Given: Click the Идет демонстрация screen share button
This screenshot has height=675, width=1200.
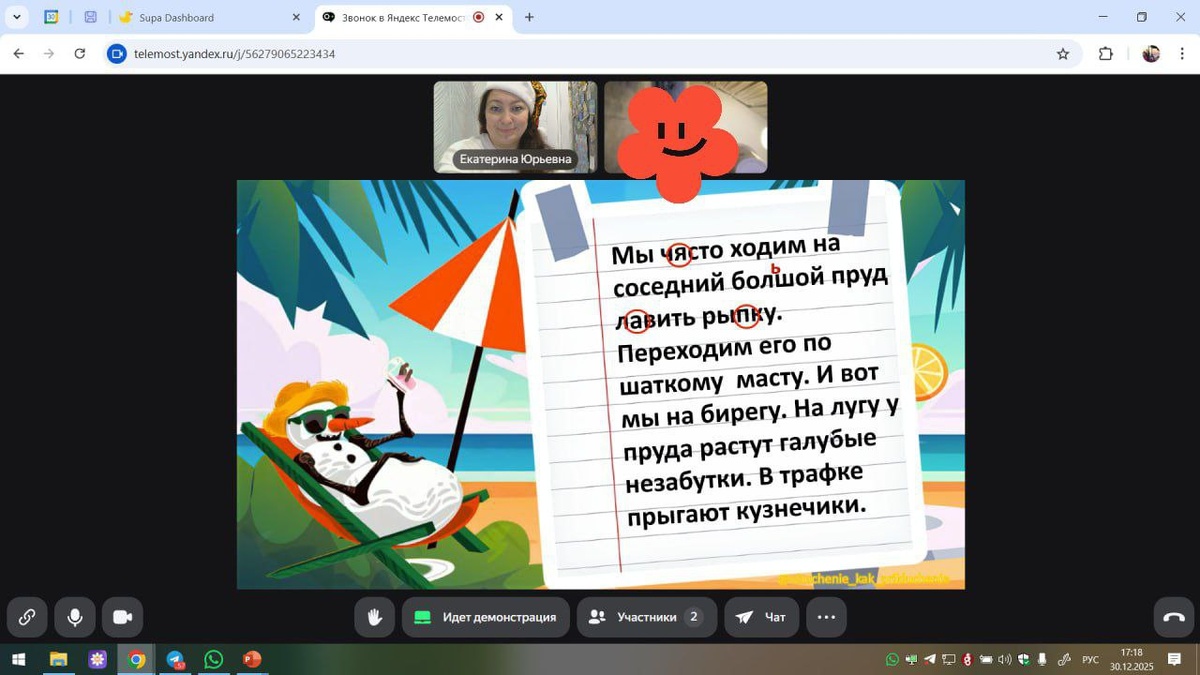Looking at the screenshot, I should click(486, 617).
